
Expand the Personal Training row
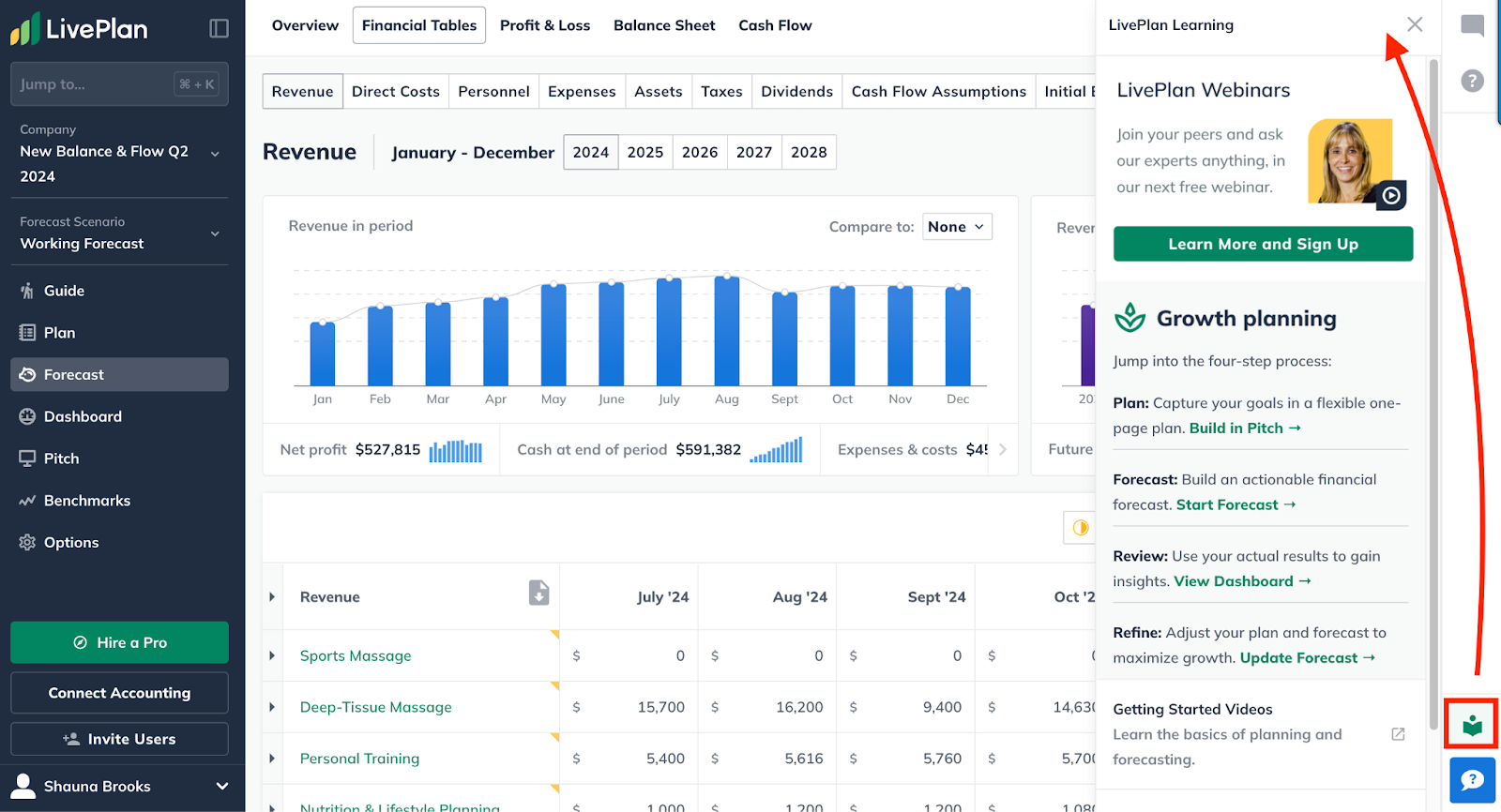tap(272, 758)
